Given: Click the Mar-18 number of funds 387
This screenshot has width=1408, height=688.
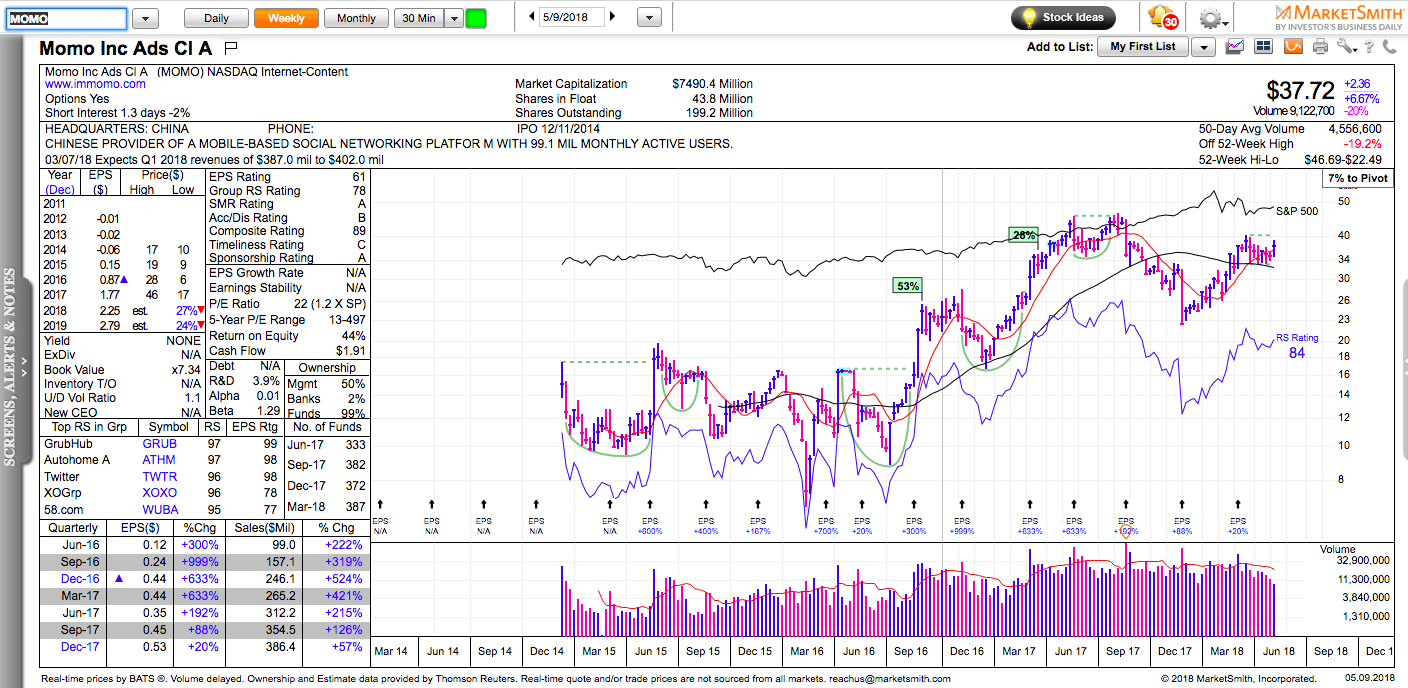Looking at the screenshot, I should click(x=355, y=508).
